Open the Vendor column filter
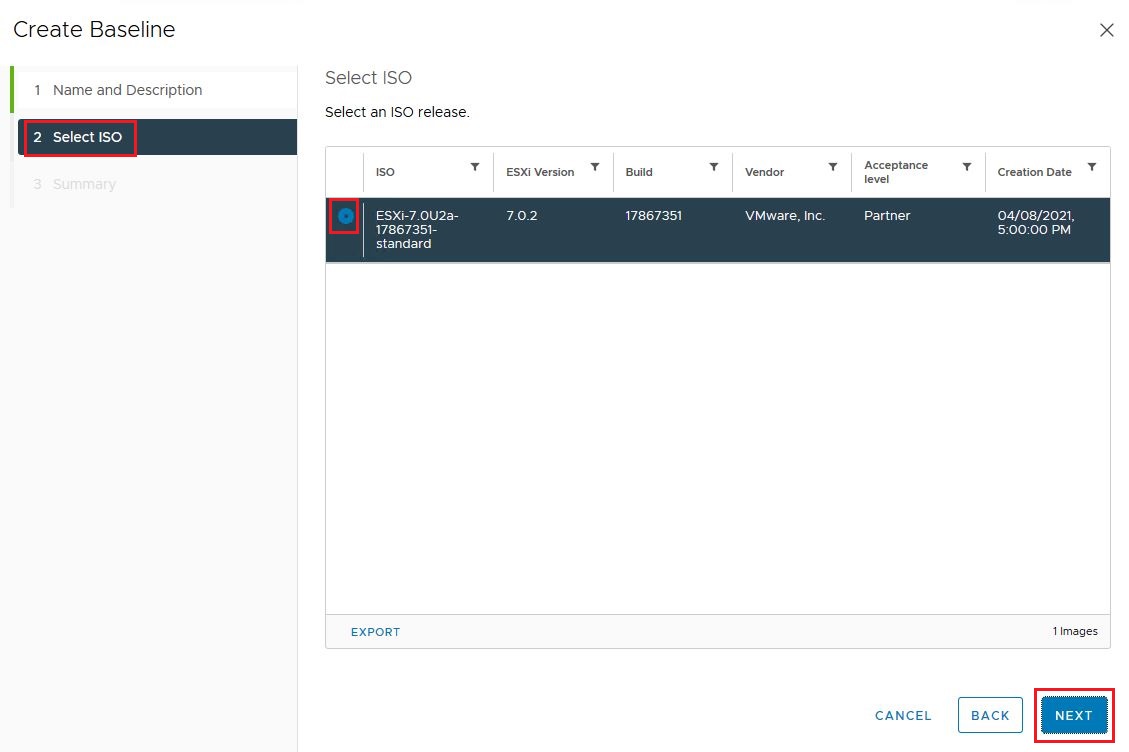This screenshot has height=752, width=1129. point(833,167)
